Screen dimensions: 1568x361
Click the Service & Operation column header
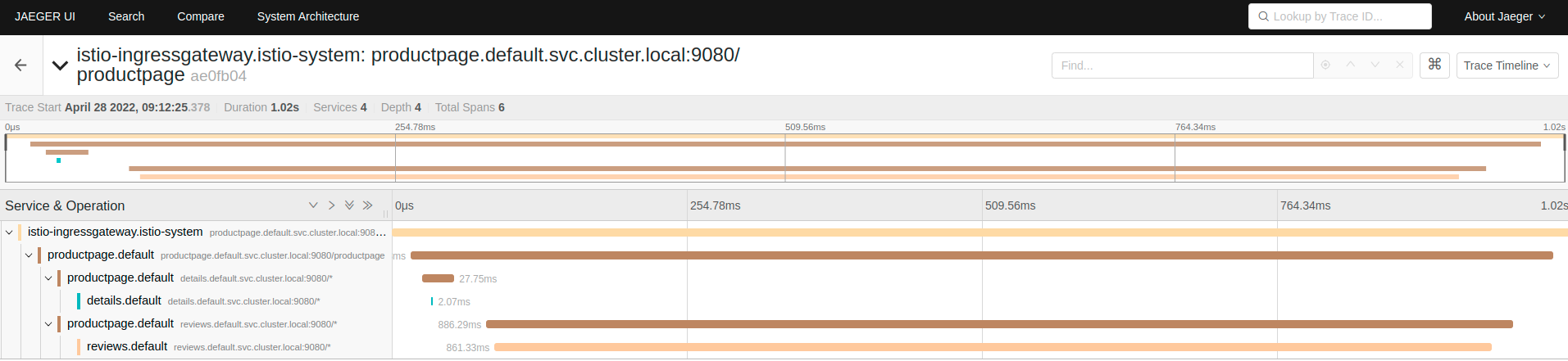click(x=65, y=205)
